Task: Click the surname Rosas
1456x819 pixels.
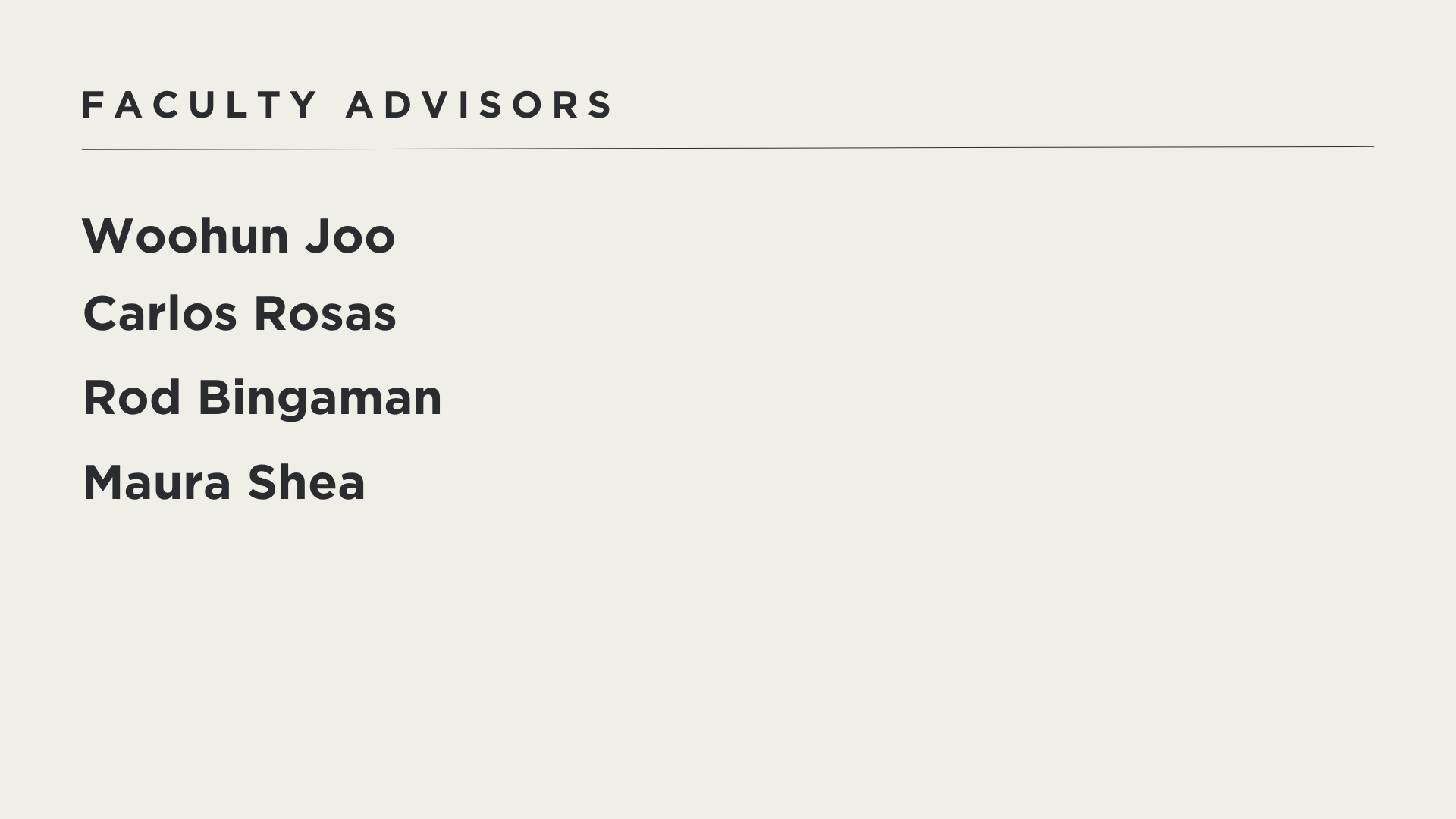Action: (x=325, y=314)
